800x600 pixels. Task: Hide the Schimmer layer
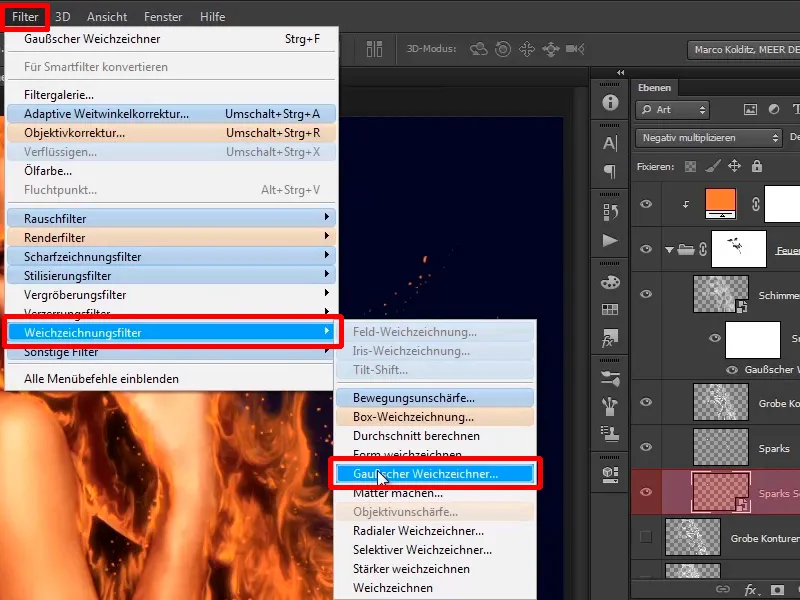click(646, 294)
